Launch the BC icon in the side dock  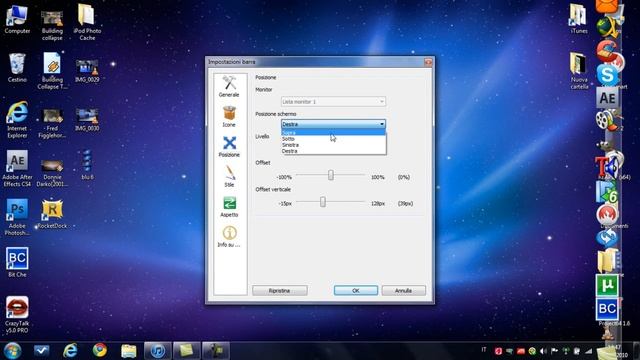click(x=607, y=309)
